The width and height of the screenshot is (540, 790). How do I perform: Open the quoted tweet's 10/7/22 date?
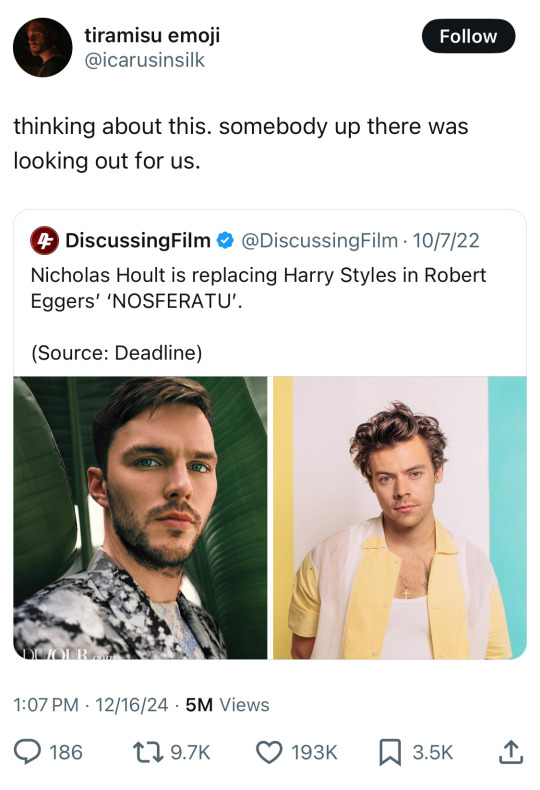tap(446, 240)
